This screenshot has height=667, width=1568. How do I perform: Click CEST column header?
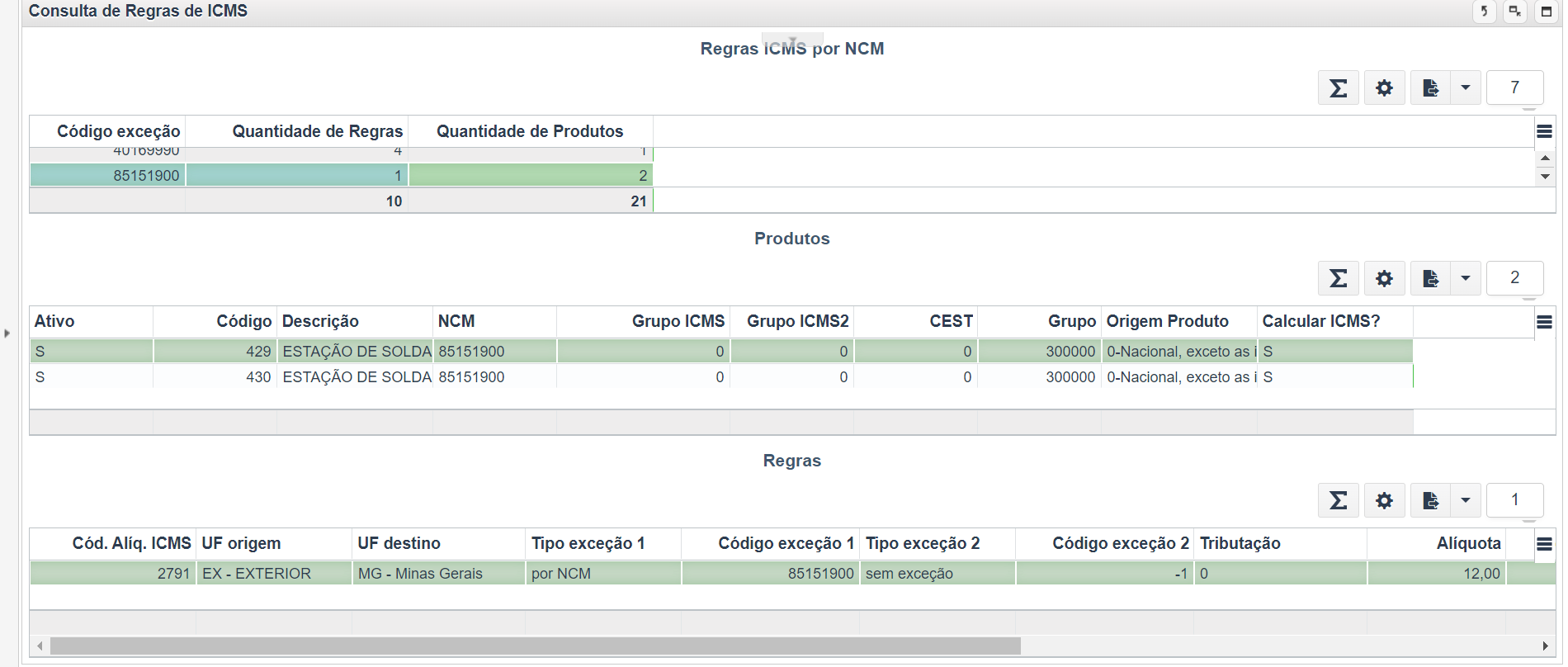point(916,321)
